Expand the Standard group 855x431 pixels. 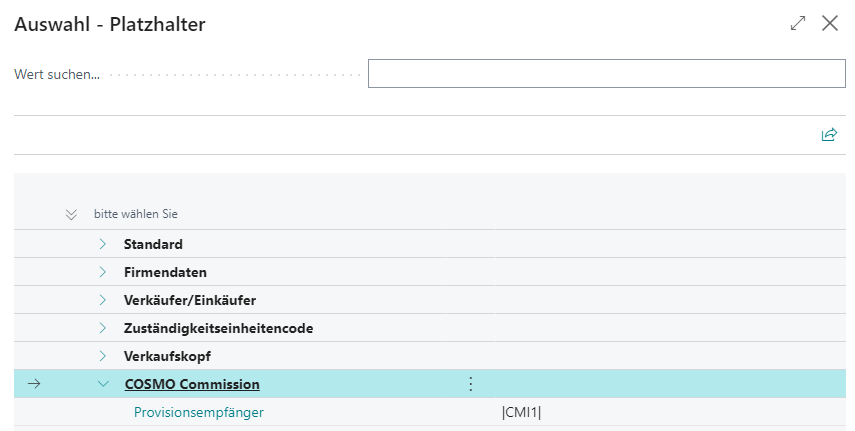(x=103, y=244)
